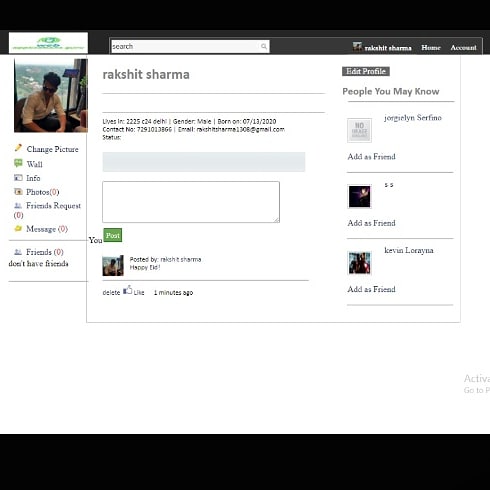Click the Message folder icon
Screen dimensions: 490x490
18,228
